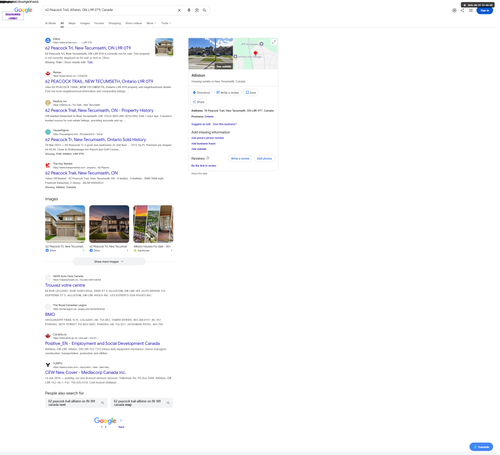Open '62 Peacock Trail, New Tecumseth, ON' result

(81, 173)
